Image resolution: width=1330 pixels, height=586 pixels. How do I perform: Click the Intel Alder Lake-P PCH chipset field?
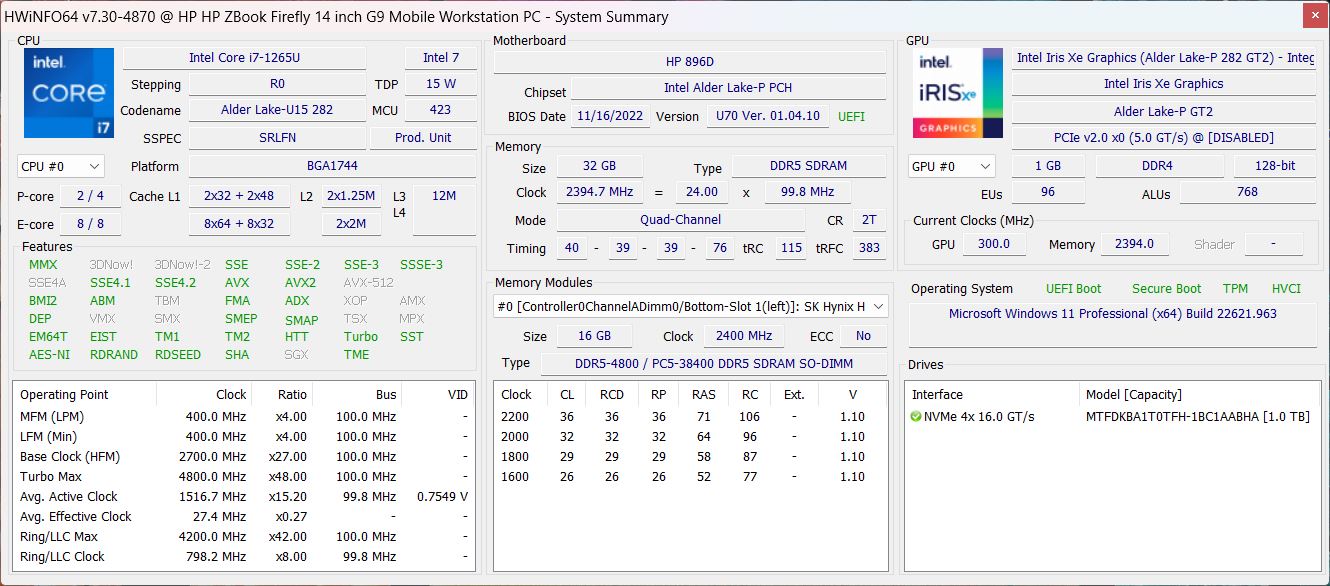(728, 88)
